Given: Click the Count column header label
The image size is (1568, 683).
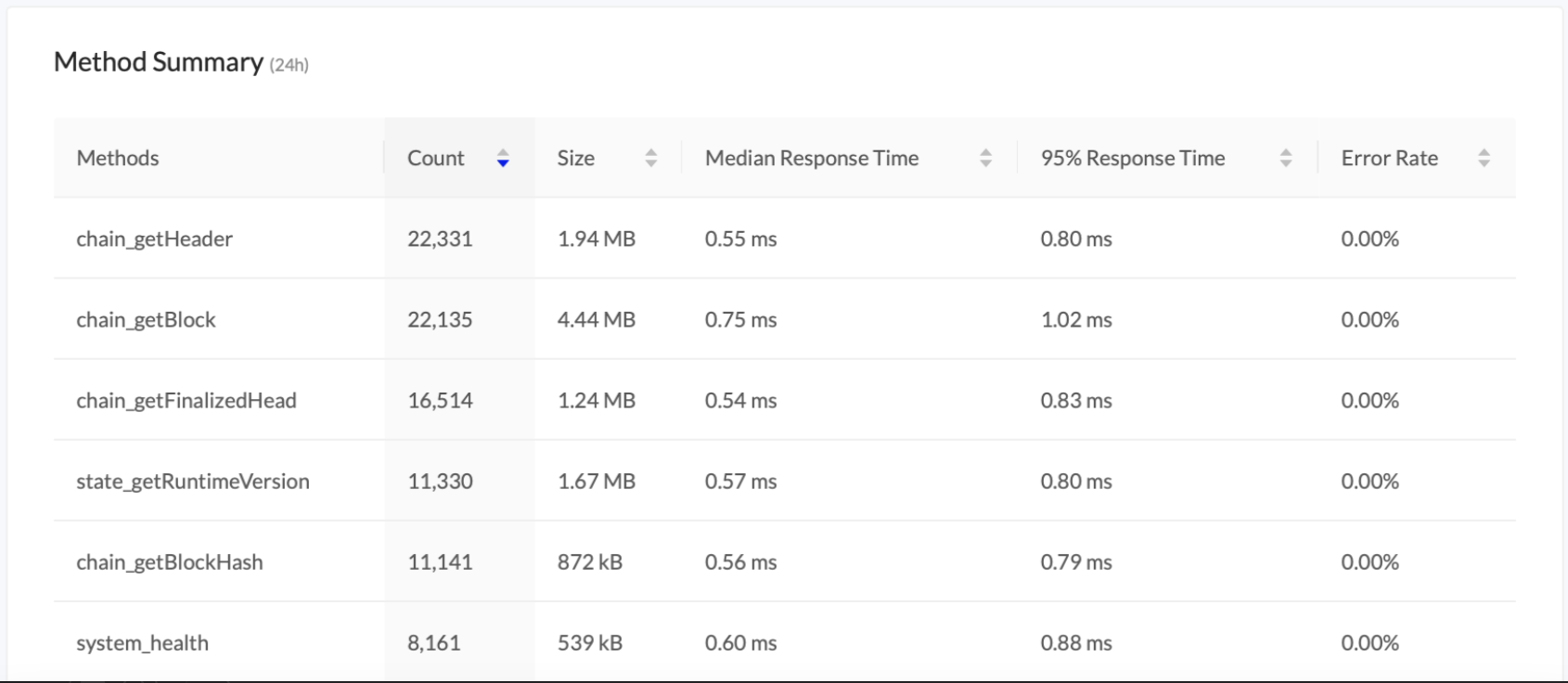Looking at the screenshot, I should click(435, 159).
